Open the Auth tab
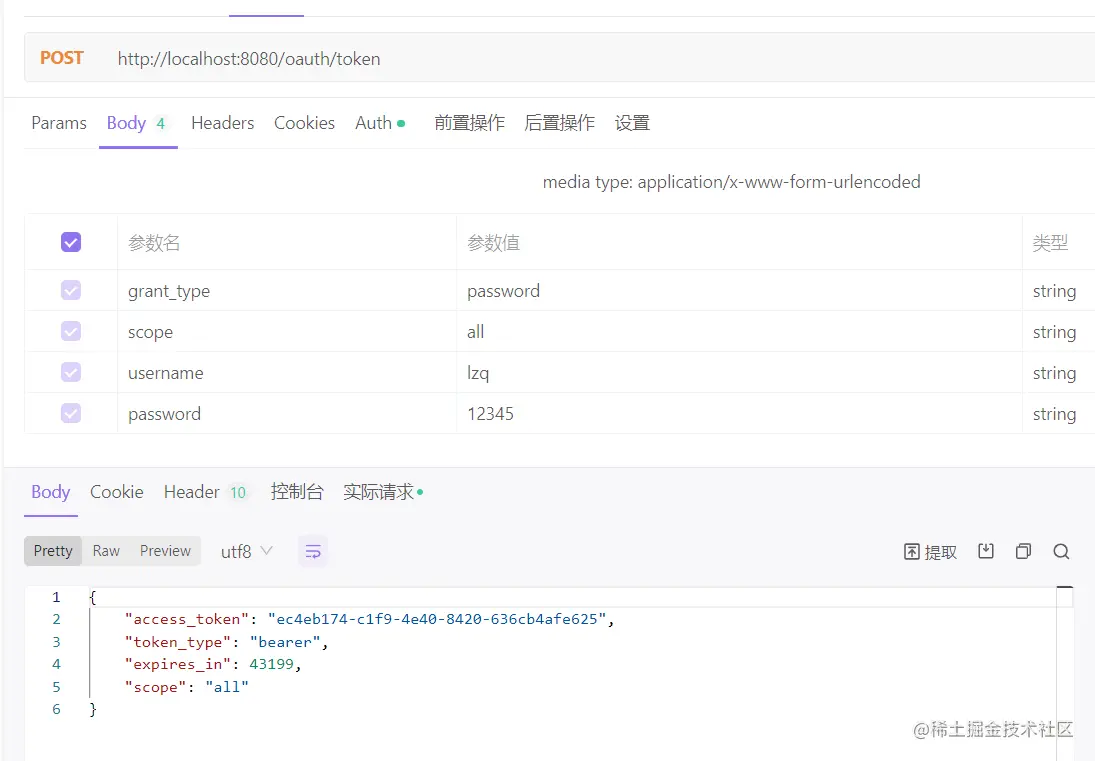This screenshot has width=1095, height=761. (x=379, y=123)
